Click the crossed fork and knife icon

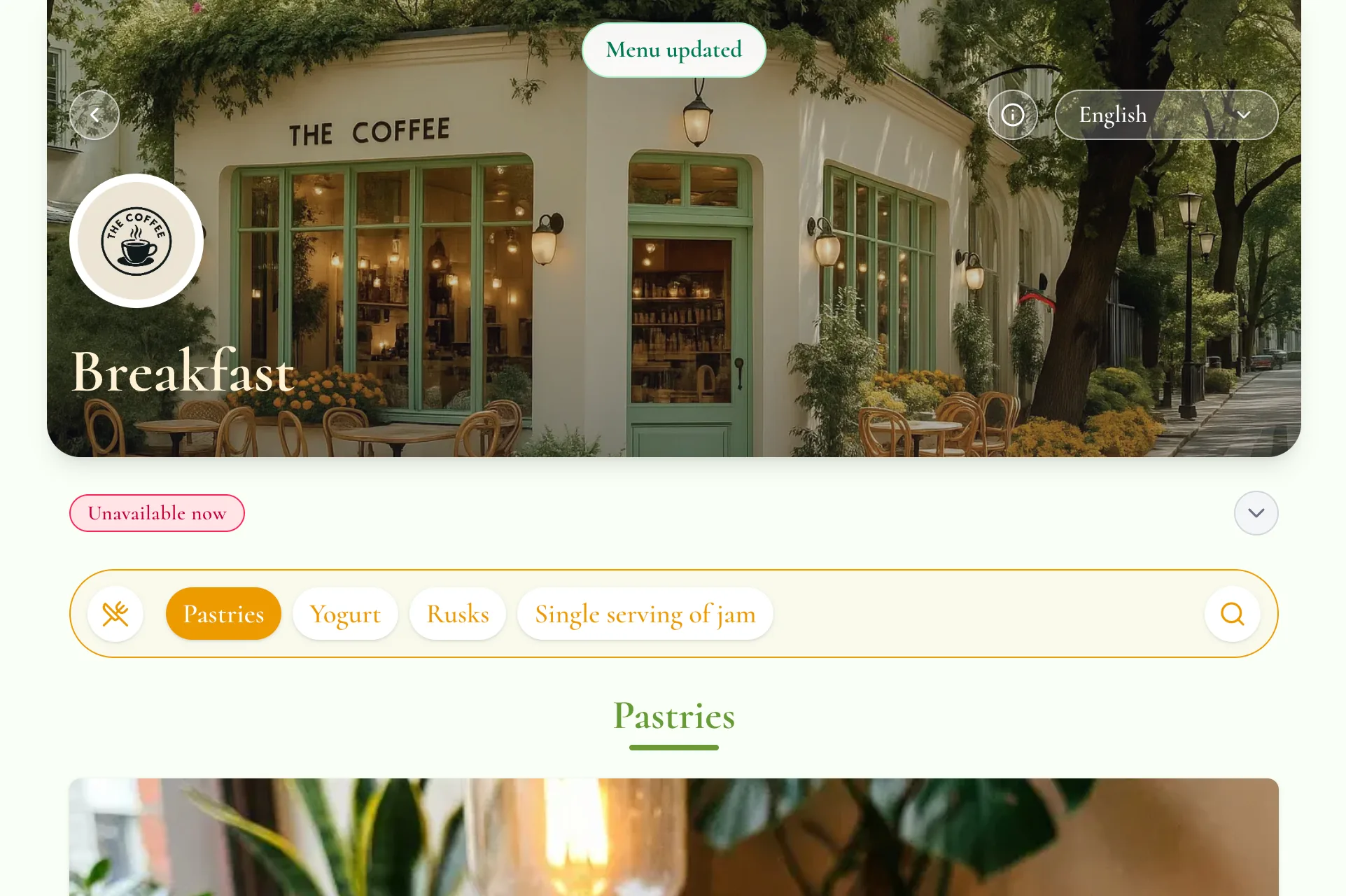115,614
